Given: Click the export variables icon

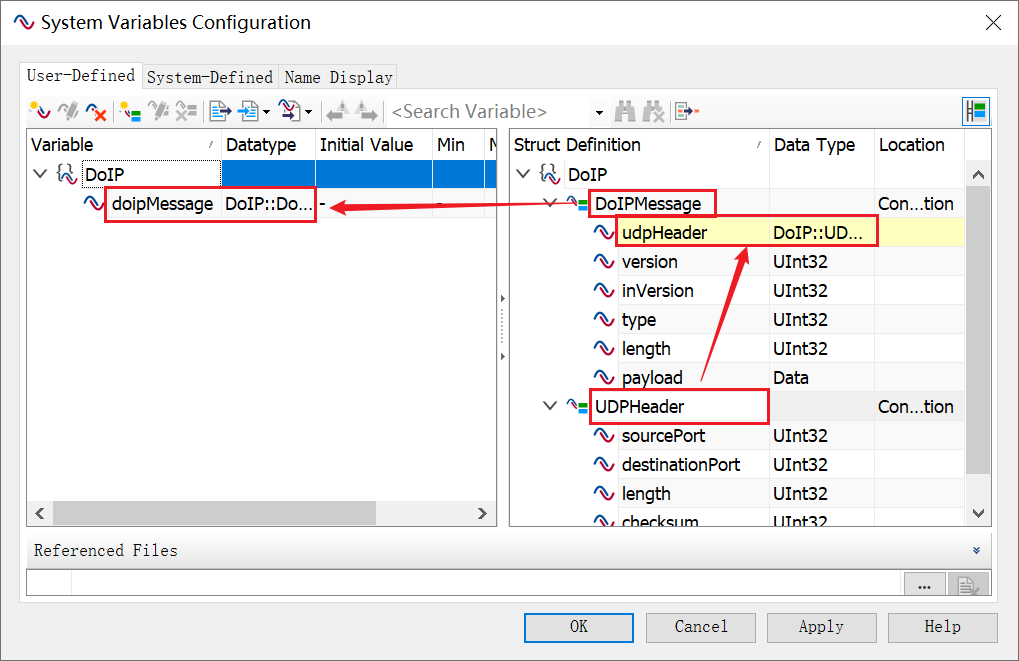Looking at the screenshot, I should [220, 111].
